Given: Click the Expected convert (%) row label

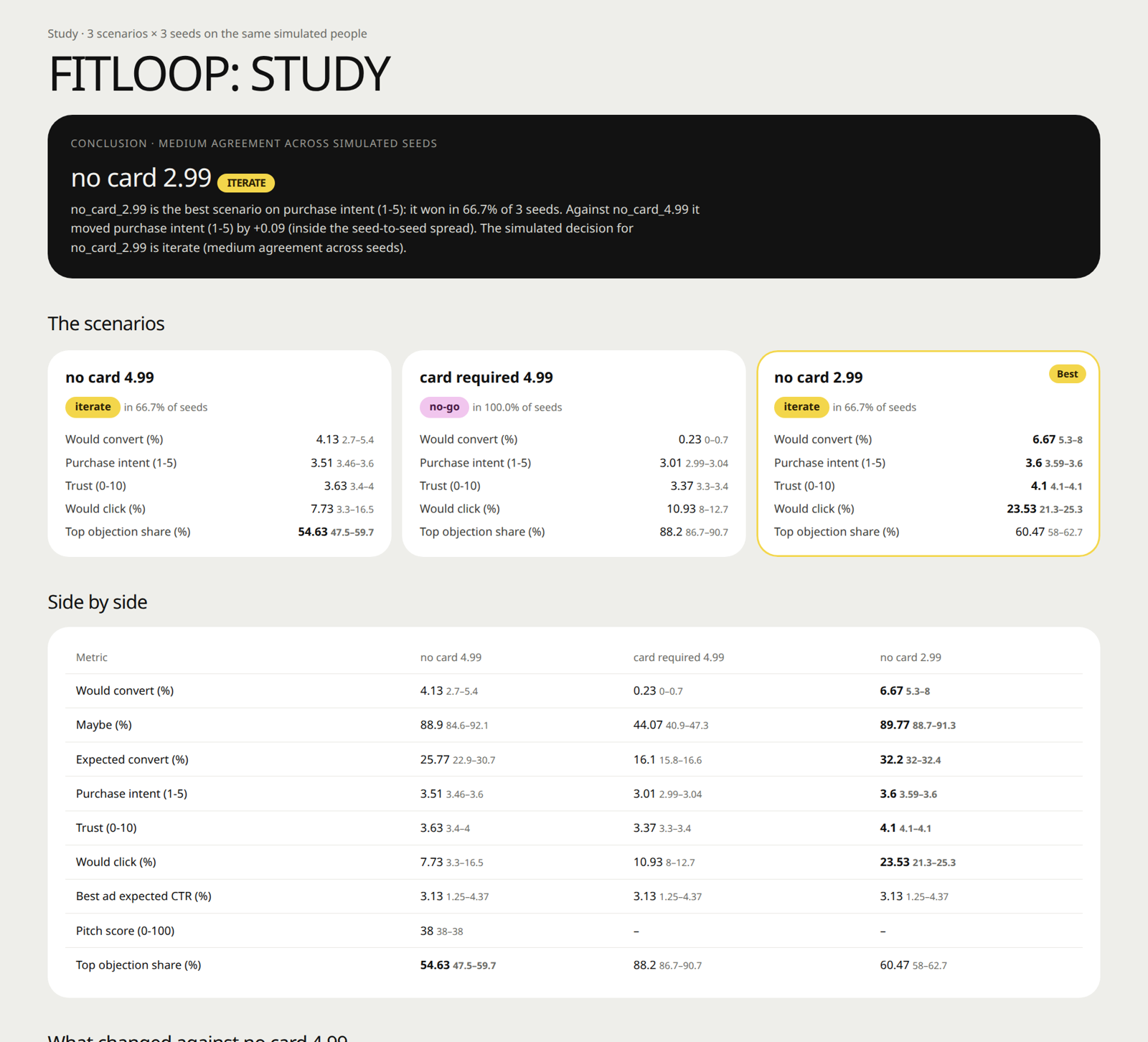Looking at the screenshot, I should point(132,759).
